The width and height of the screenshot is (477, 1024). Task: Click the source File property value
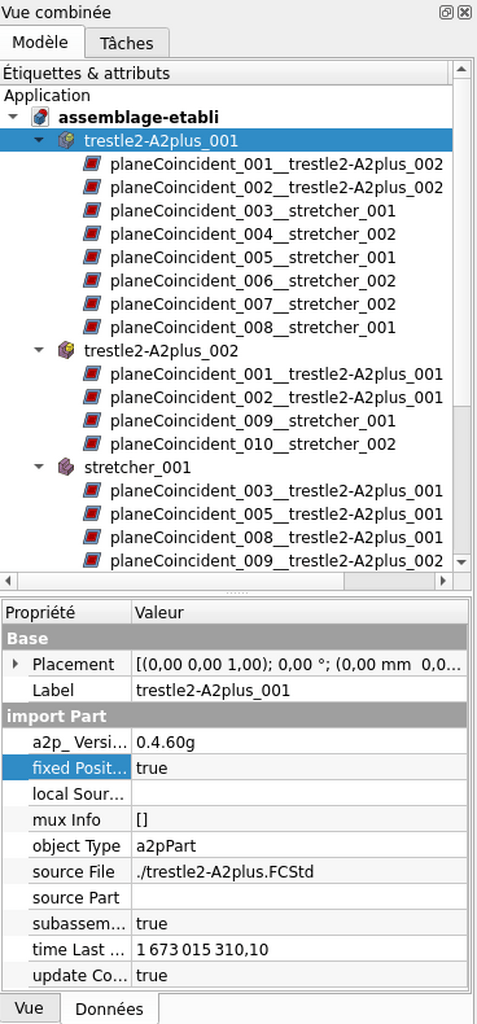pos(299,872)
